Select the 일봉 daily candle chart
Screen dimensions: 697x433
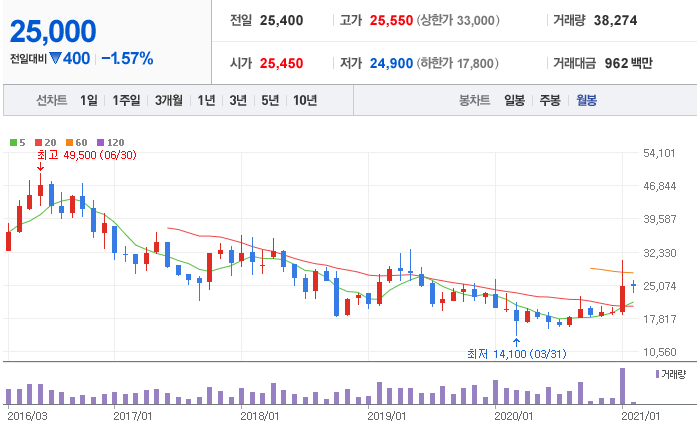514,100
